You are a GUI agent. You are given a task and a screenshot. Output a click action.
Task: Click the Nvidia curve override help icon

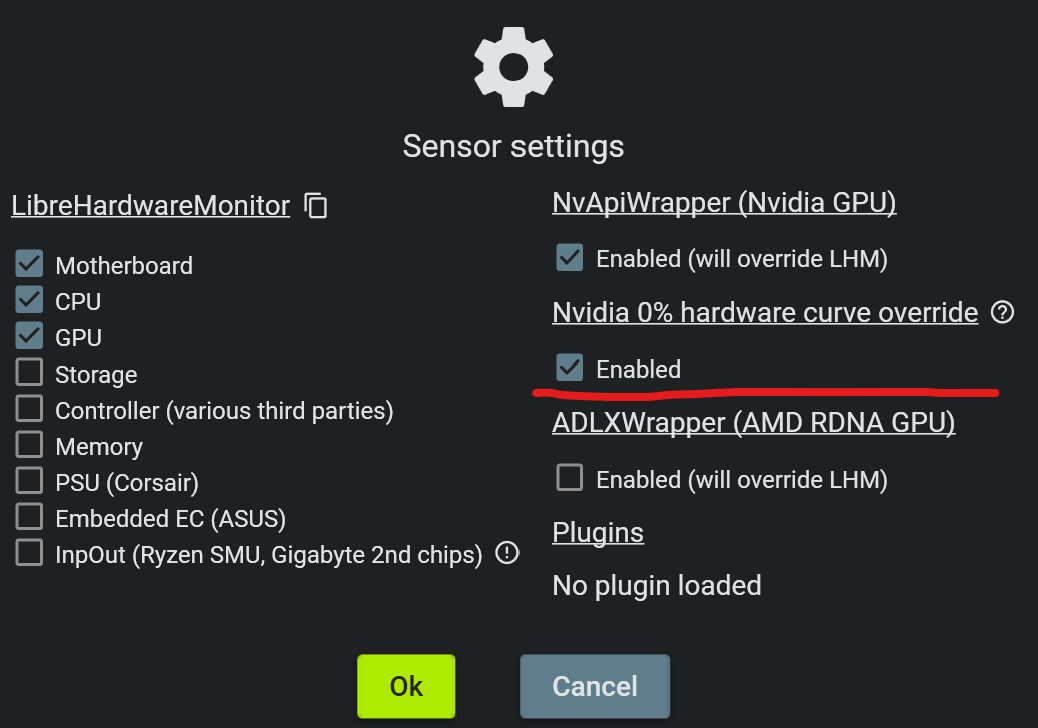click(x=1002, y=313)
